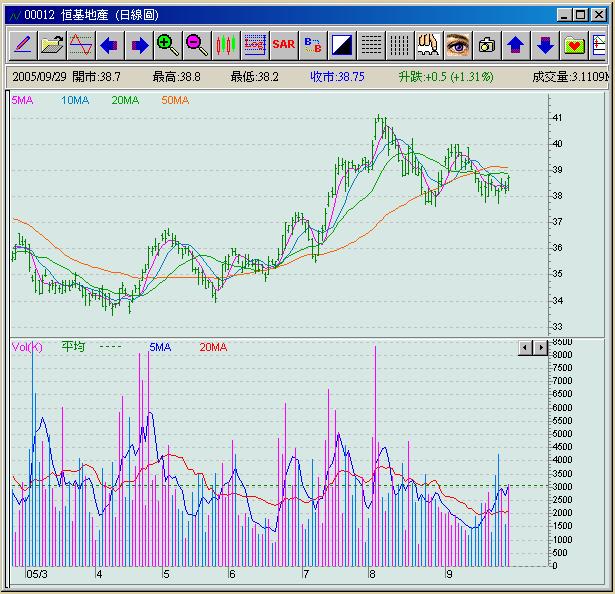Zoom in with green plus magnifier
615x594 pixels.
(168, 45)
